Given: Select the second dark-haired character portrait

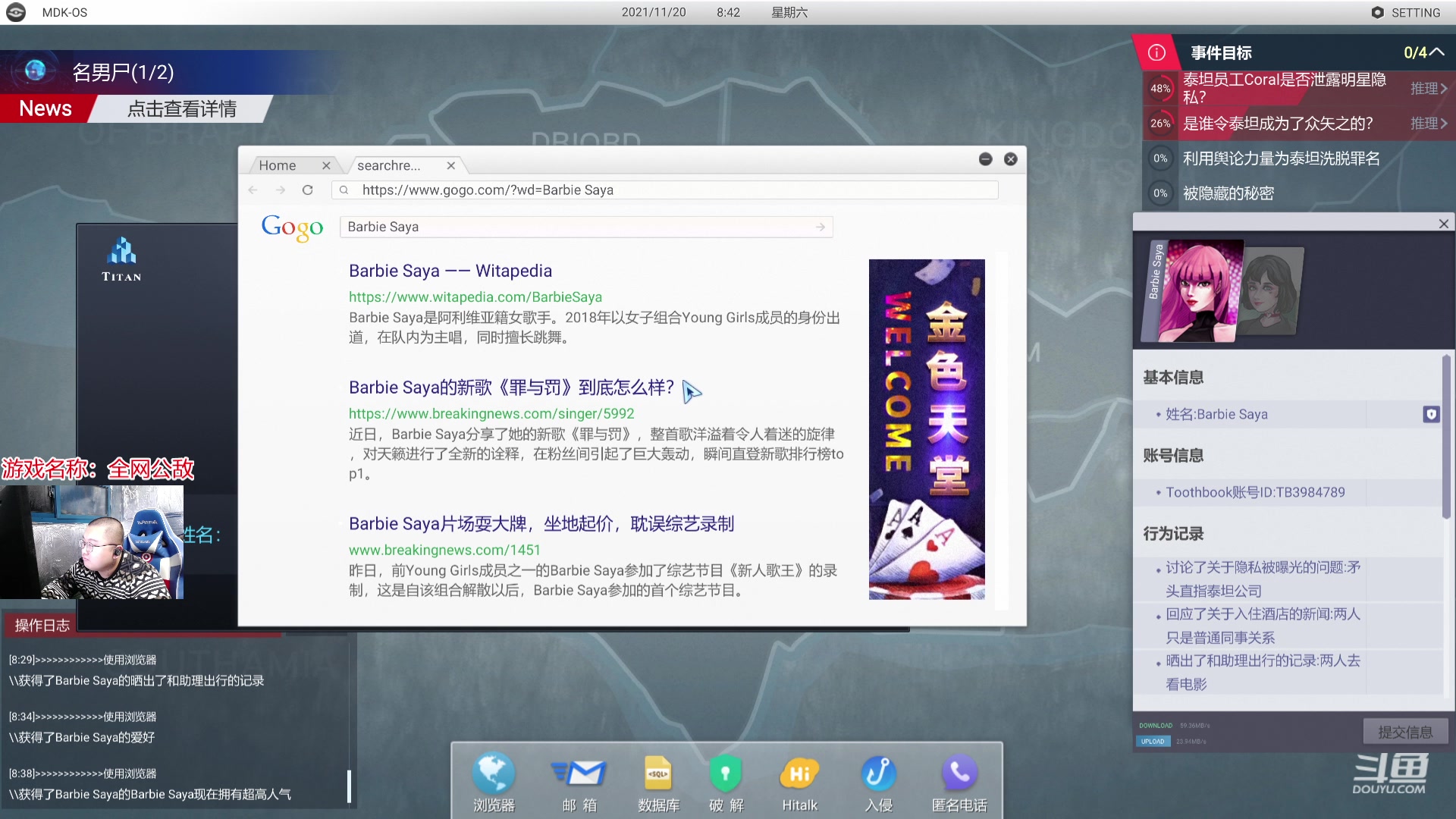Looking at the screenshot, I should click(x=1270, y=293).
